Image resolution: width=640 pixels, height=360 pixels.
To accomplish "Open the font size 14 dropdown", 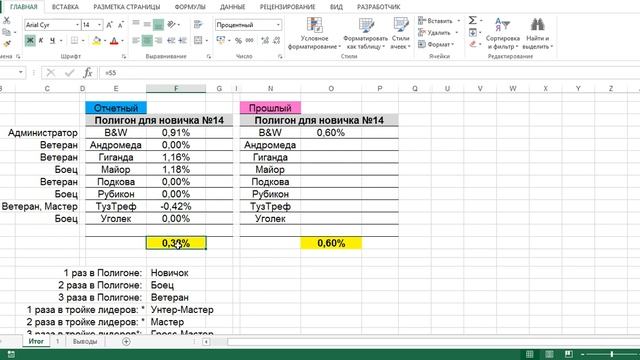I will point(99,25).
